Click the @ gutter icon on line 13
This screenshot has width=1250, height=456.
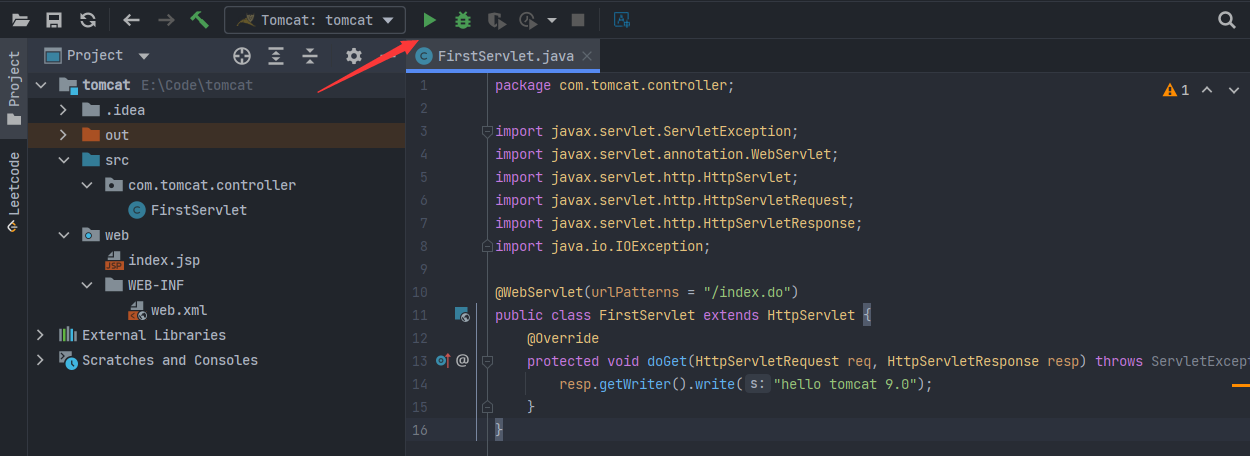(x=463, y=361)
